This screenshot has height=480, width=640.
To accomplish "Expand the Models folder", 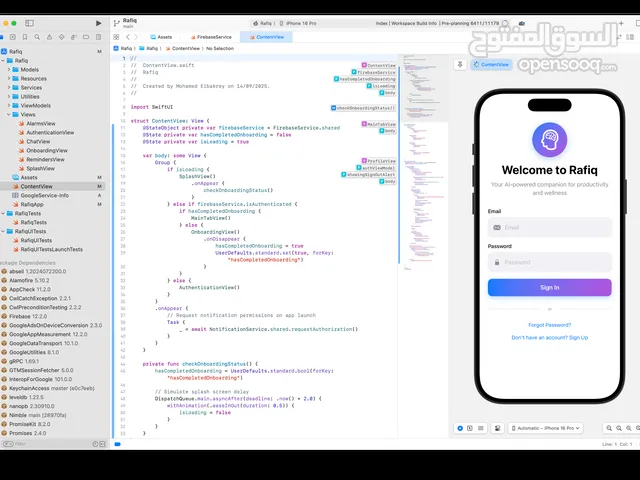I will point(9,69).
